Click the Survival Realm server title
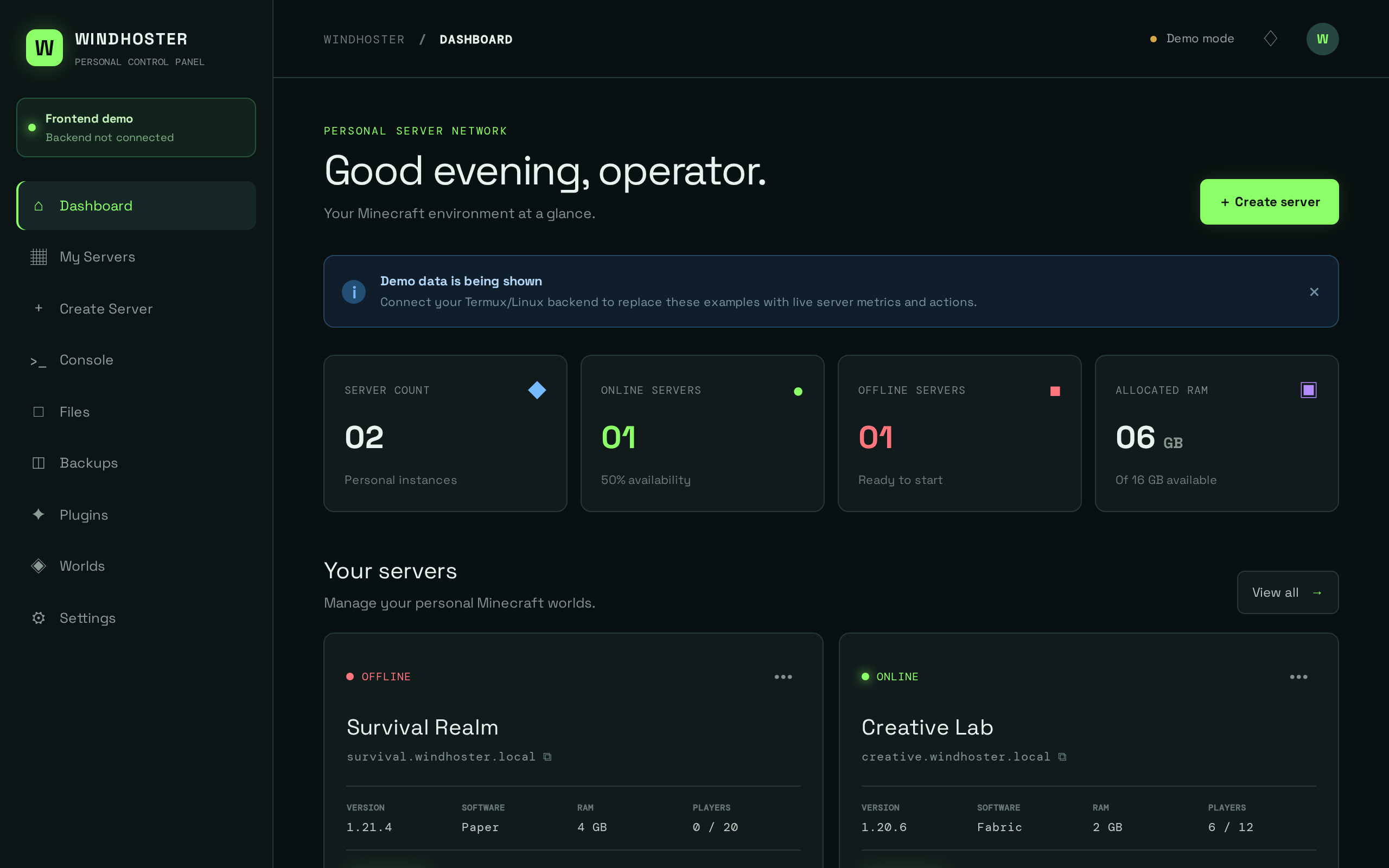The image size is (1389, 868). coord(423,727)
